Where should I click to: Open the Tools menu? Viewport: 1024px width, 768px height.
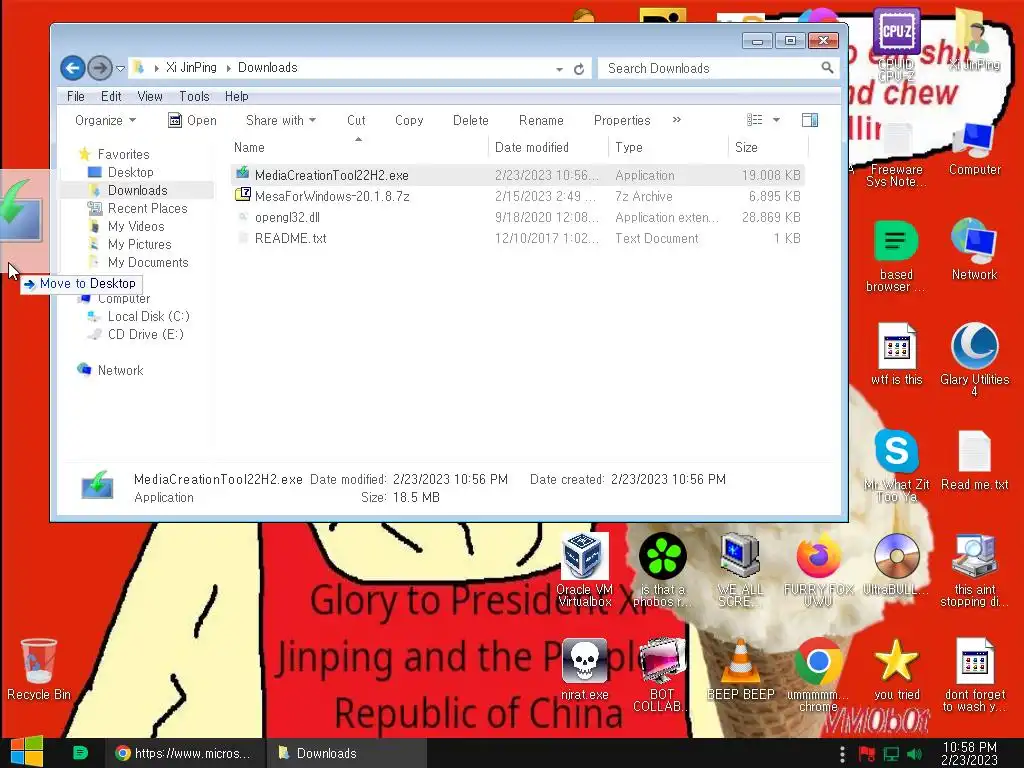point(194,96)
